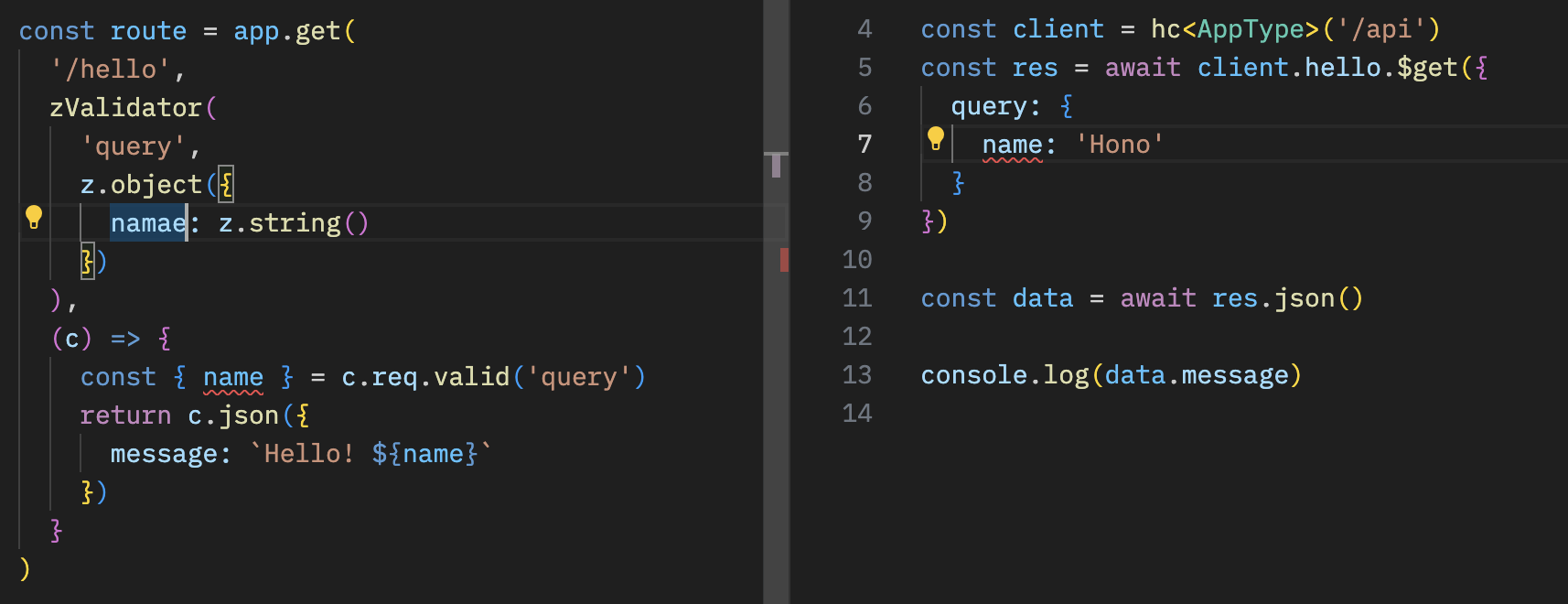
Task: Click the '/api' string argument
Action: (1380, 29)
